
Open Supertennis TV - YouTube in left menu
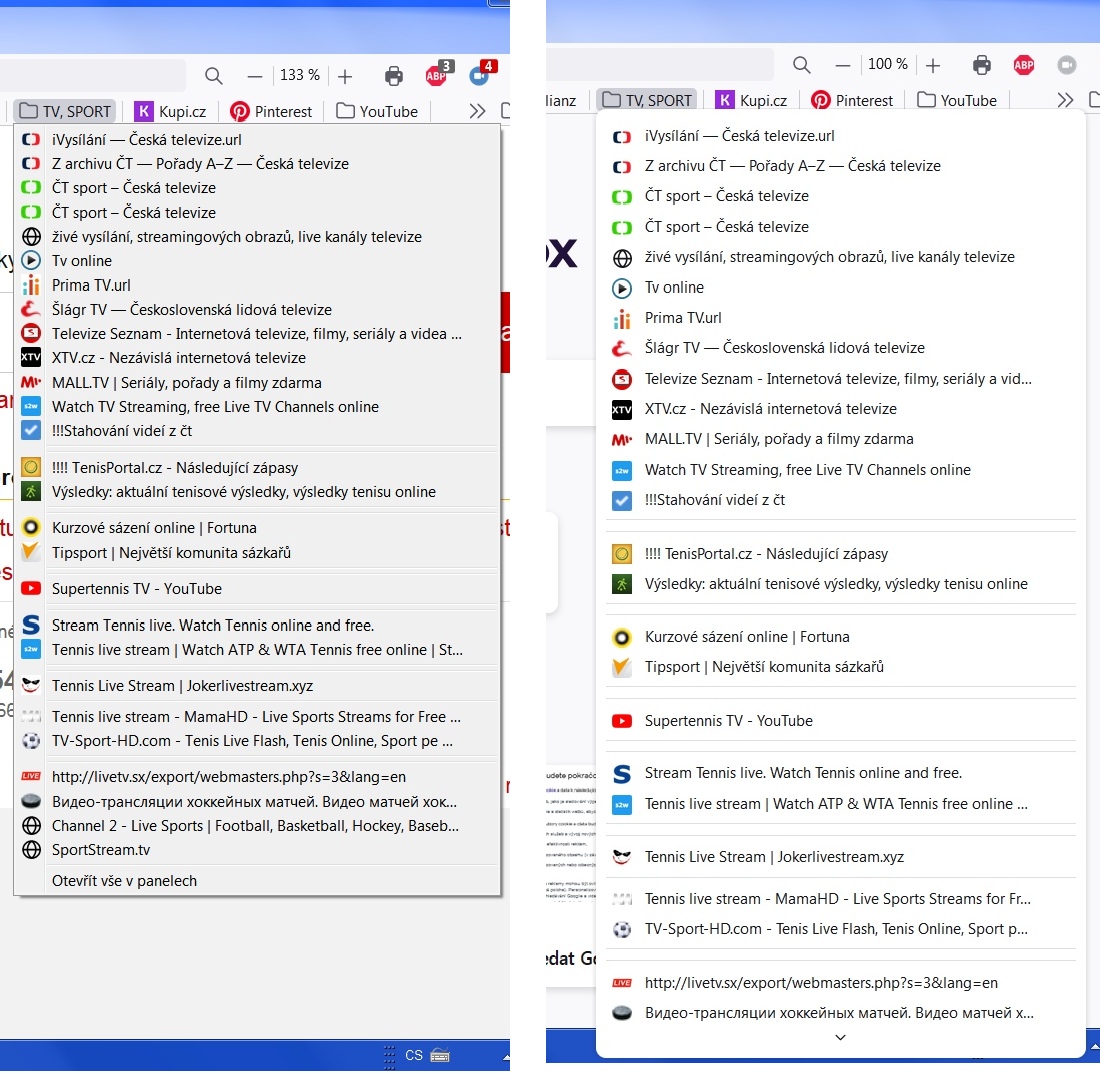click(x=257, y=588)
